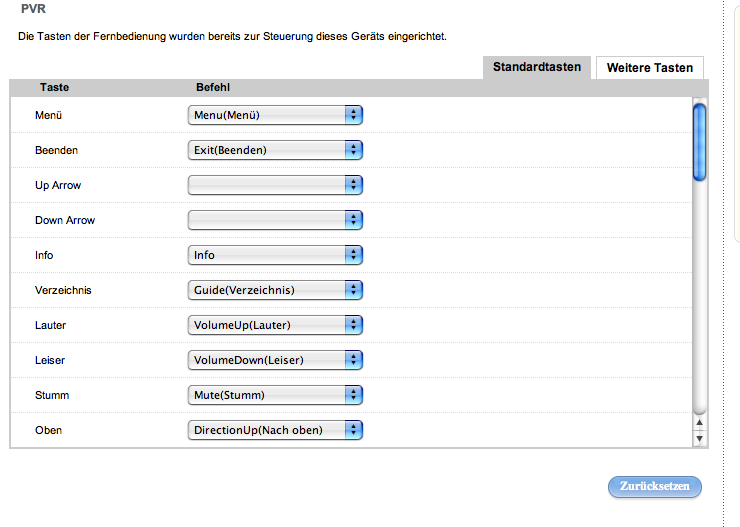Switch to the Weitere Tasten tab
Screen dimensions: 740x527
(x=649, y=68)
